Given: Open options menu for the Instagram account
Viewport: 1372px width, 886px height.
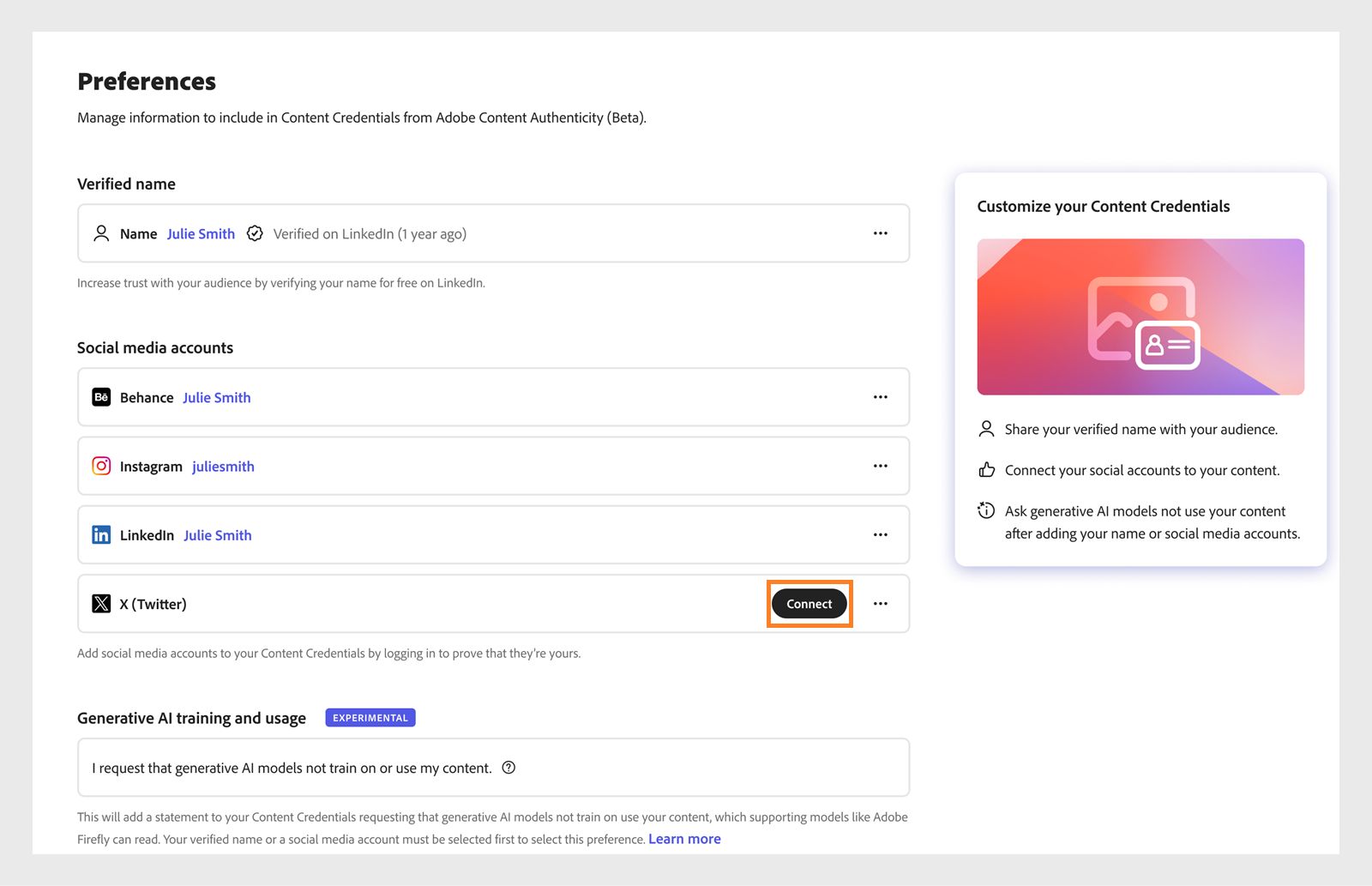Looking at the screenshot, I should [x=880, y=466].
